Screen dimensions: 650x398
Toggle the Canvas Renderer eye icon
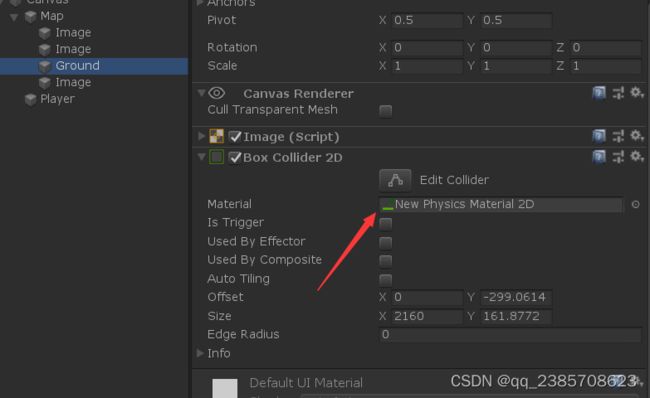pos(216,93)
